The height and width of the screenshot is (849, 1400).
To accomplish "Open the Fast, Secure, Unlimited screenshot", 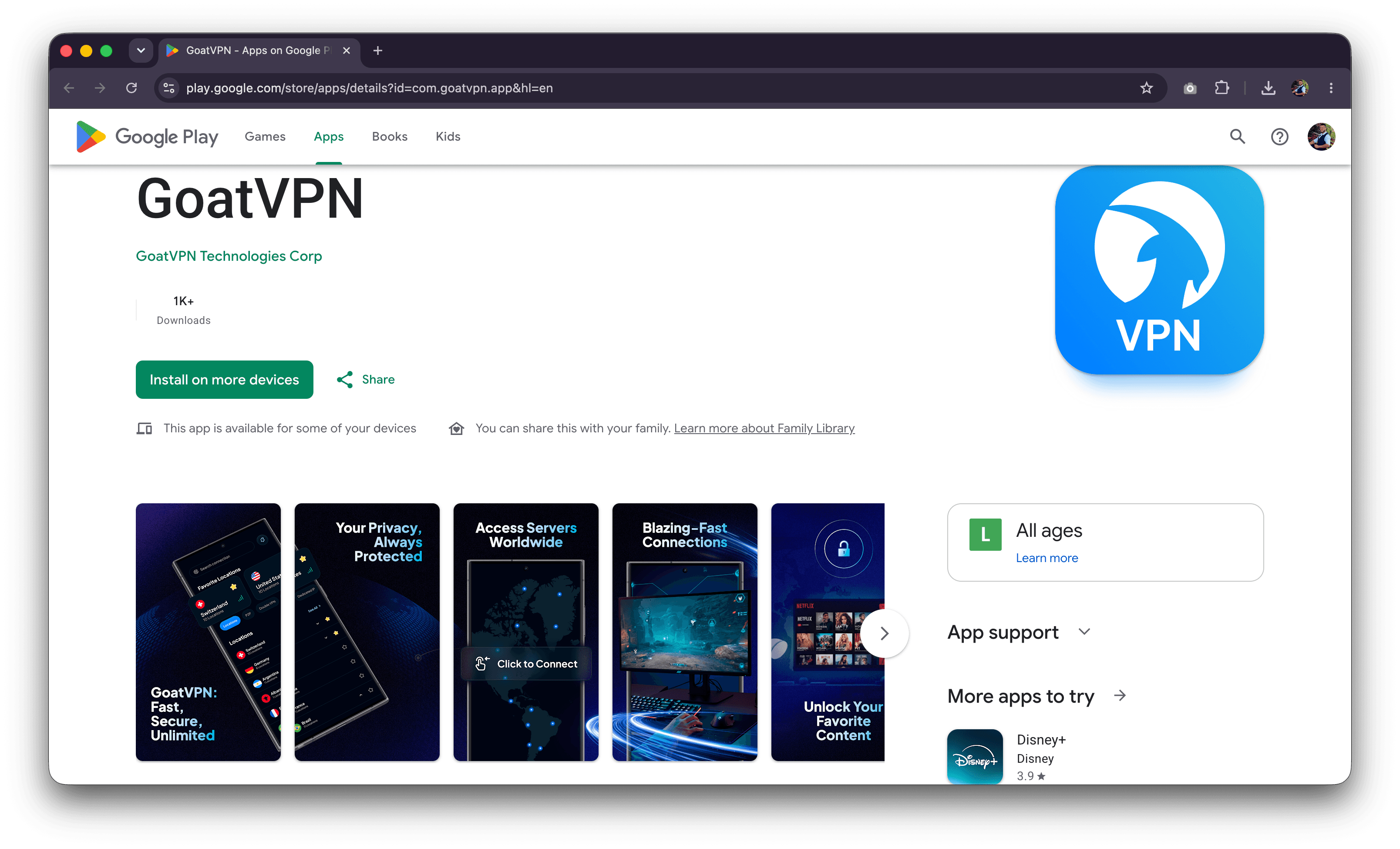I will [208, 632].
